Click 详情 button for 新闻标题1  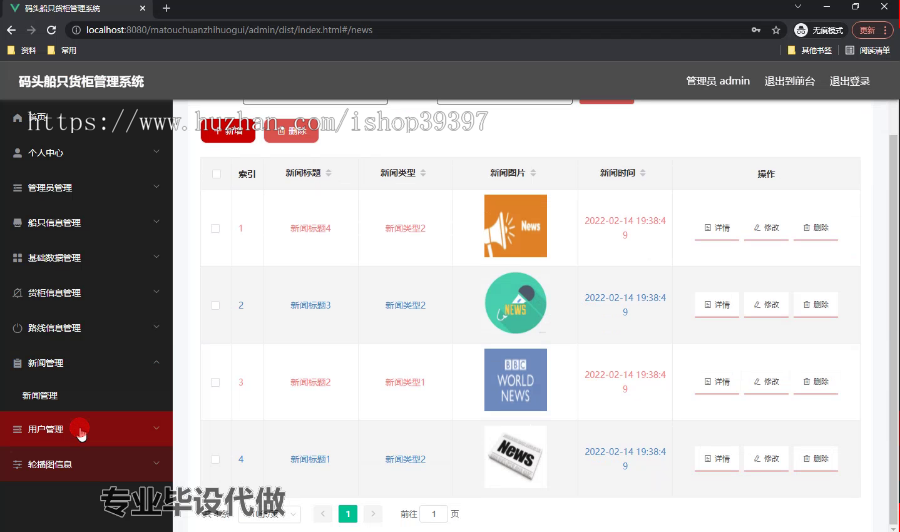coord(717,459)
